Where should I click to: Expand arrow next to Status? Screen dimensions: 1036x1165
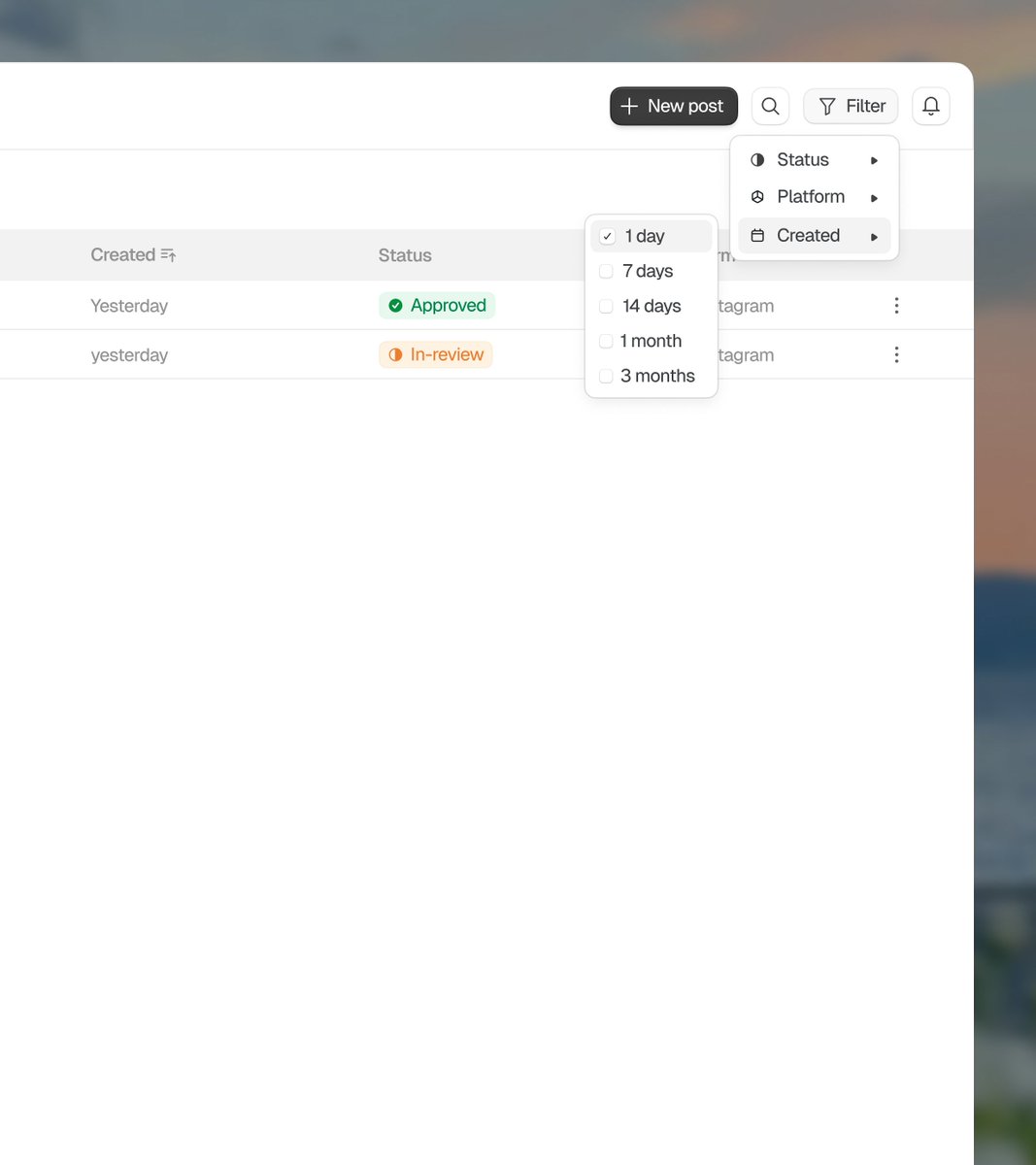pos(874,161)
